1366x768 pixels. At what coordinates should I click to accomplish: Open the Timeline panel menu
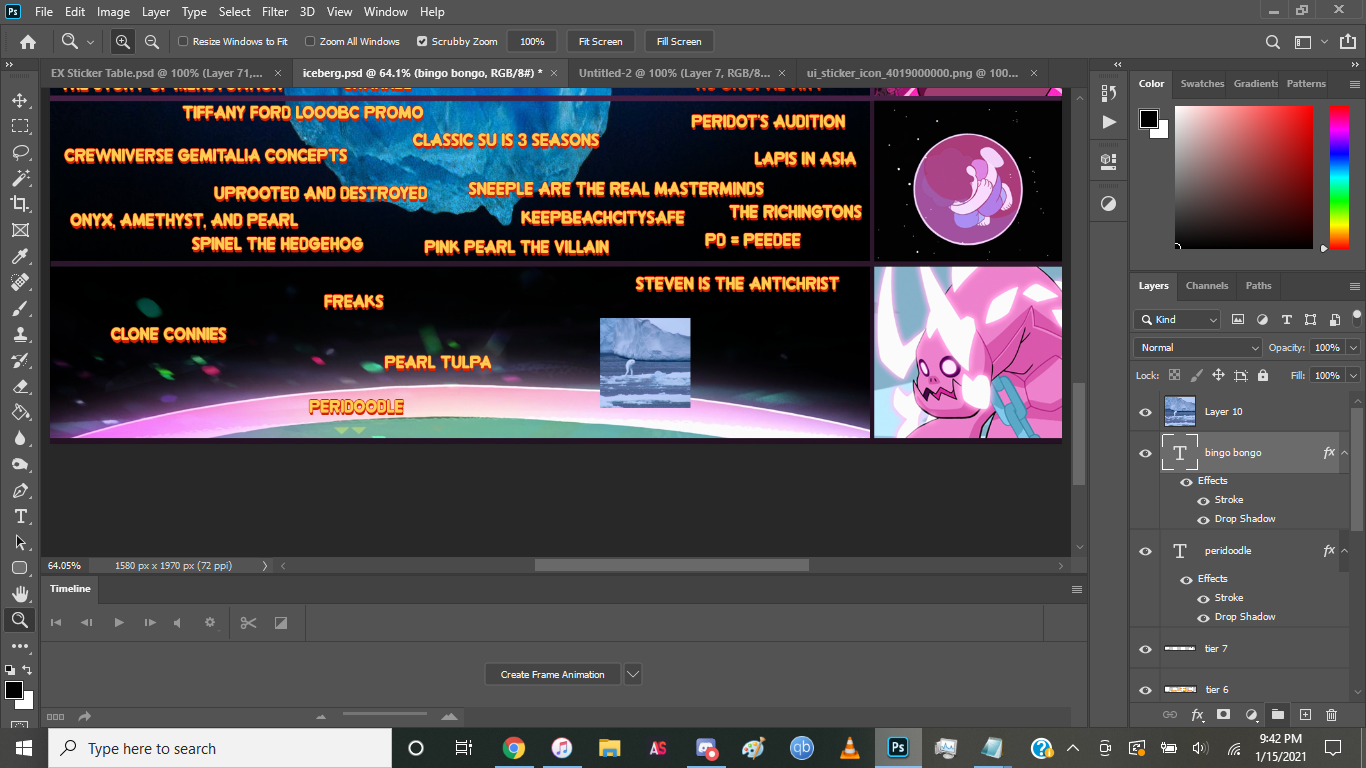(x=1077, y=589)
